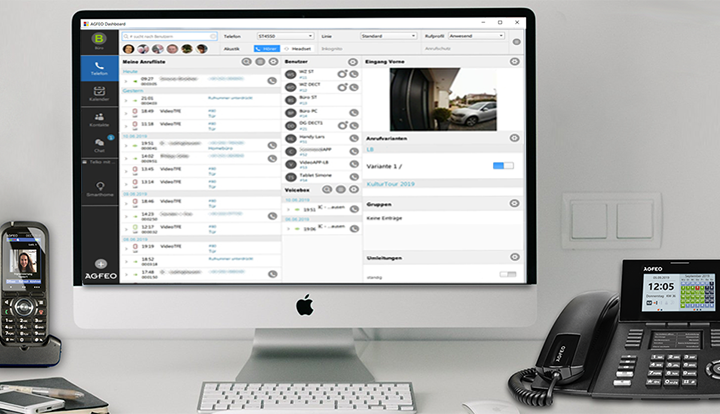This screenshot has height=414, width=720.
Task: Toggle the Variante 1 switch
Action: point(504,165)
